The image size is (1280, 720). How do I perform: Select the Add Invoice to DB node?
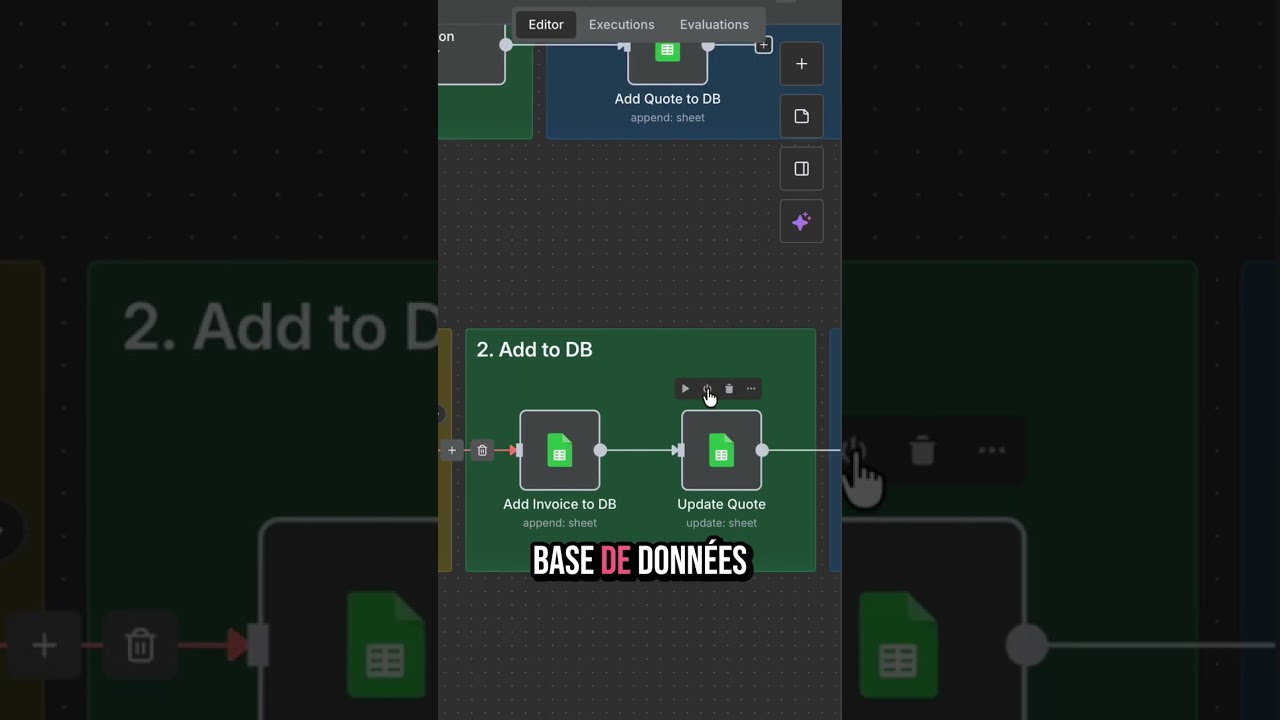click(560, 450)
